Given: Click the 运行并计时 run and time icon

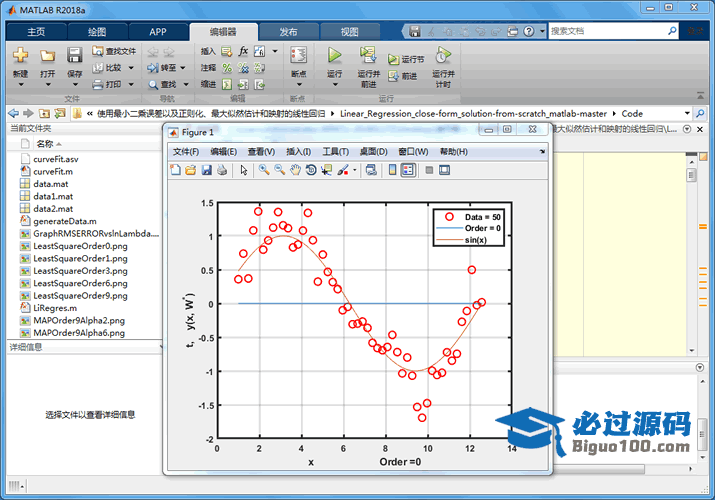Looking at the screenshot, I should coord(443,55).
